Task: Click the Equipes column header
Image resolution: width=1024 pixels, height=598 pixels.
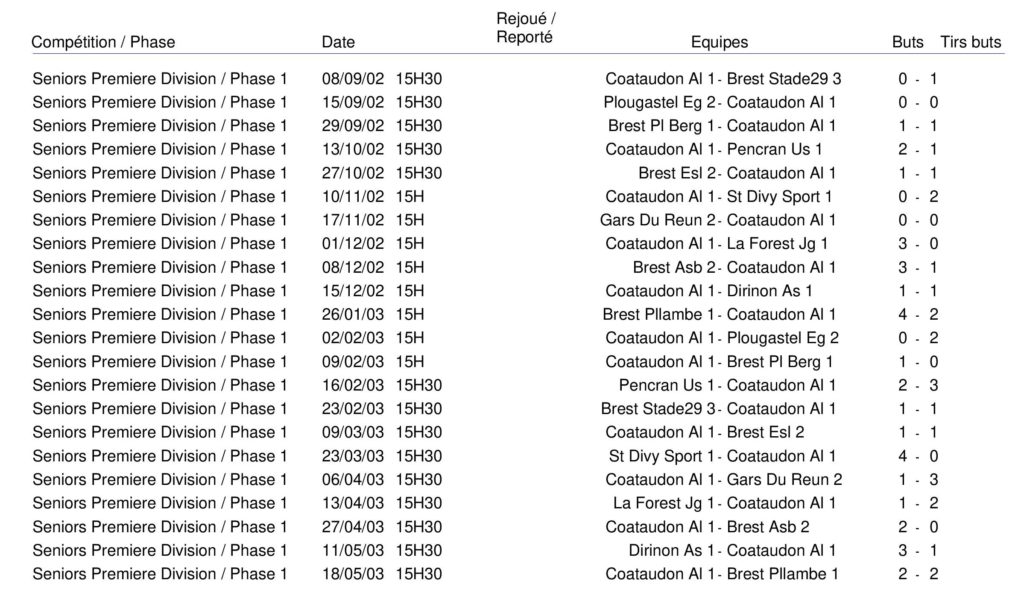Action: 719,42
